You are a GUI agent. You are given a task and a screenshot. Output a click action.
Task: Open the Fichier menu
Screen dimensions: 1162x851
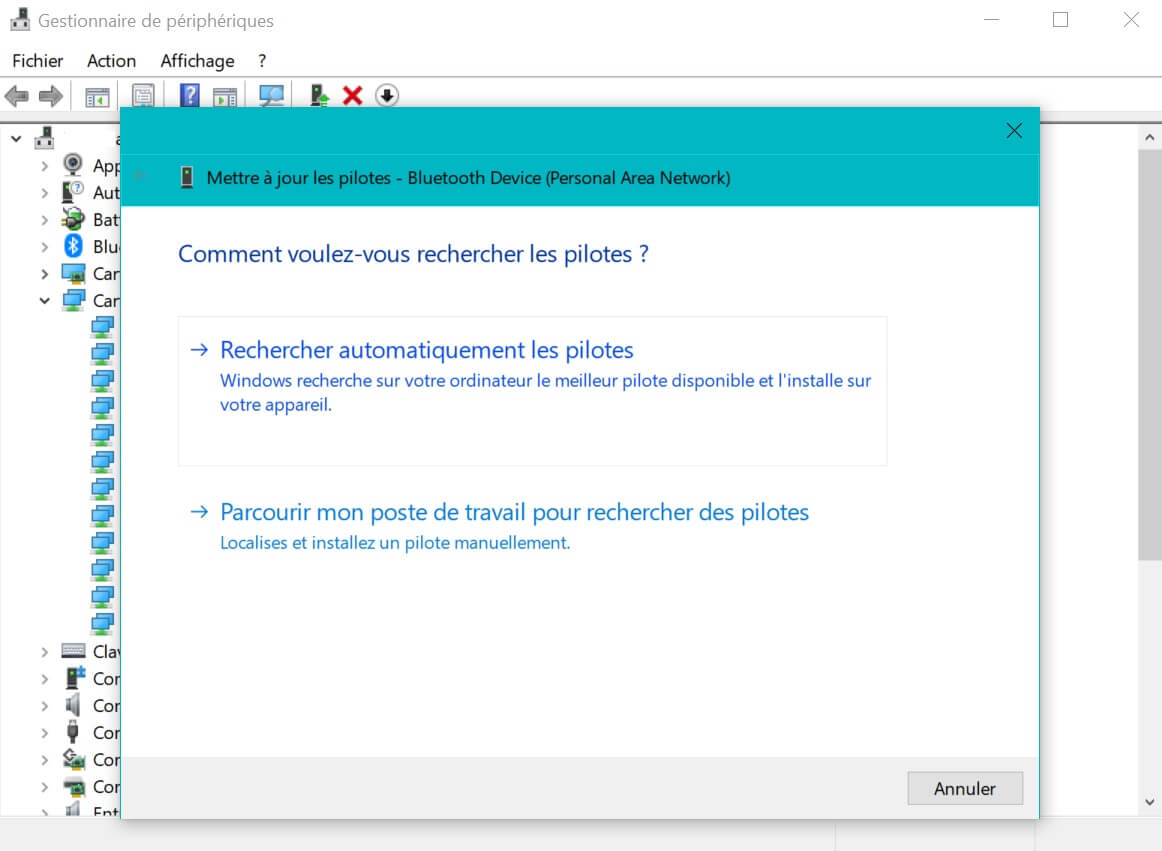point(38,61)
